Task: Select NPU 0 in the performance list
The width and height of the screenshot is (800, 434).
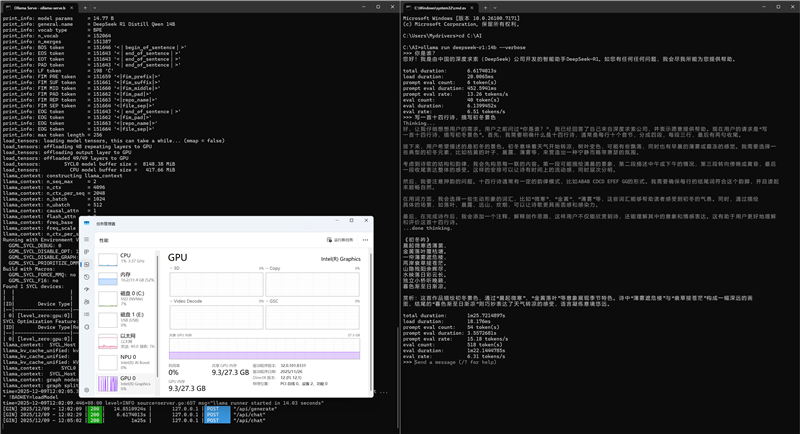Action: (x=124, y=358)
